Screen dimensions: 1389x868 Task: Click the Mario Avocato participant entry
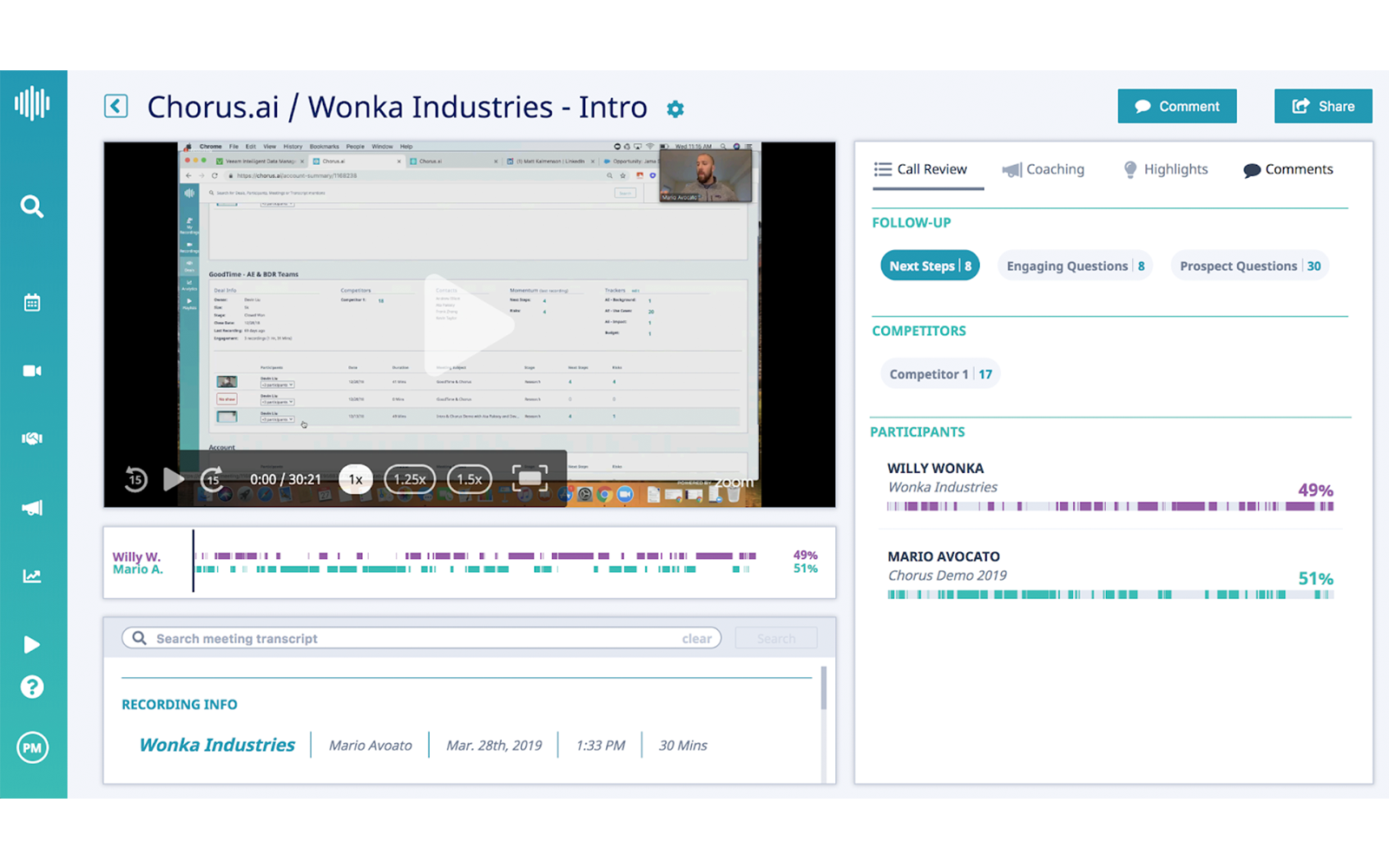(1111, 576)
